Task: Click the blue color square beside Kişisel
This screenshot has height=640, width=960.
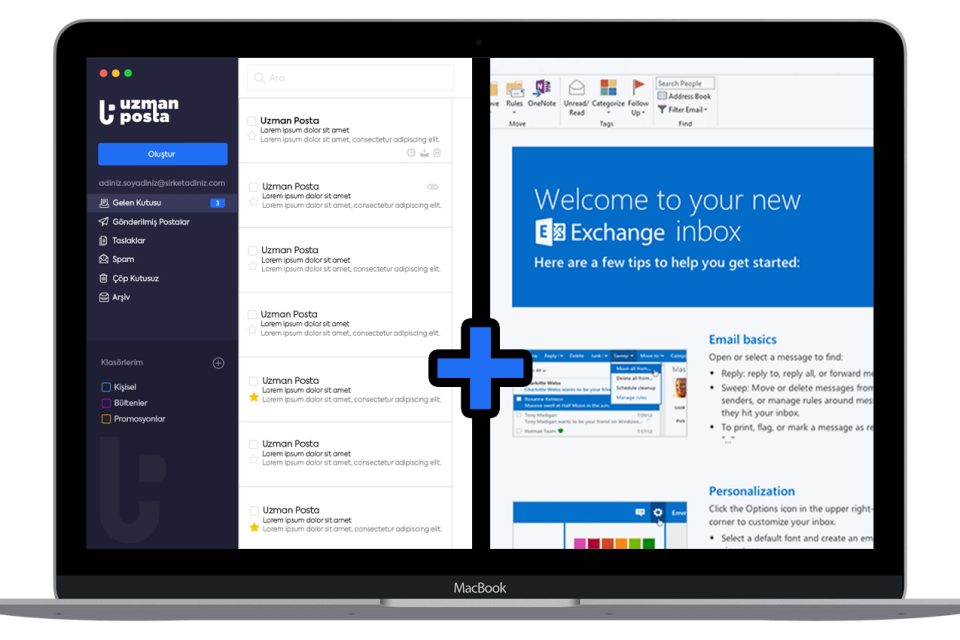Action: pyautogui.click(x=106, y=387)
